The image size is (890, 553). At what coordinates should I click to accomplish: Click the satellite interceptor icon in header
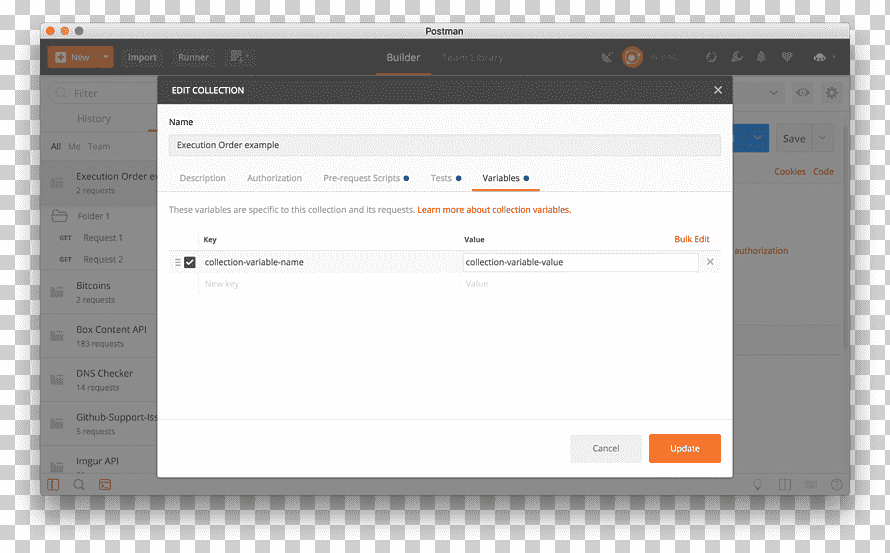pos(607,57)
